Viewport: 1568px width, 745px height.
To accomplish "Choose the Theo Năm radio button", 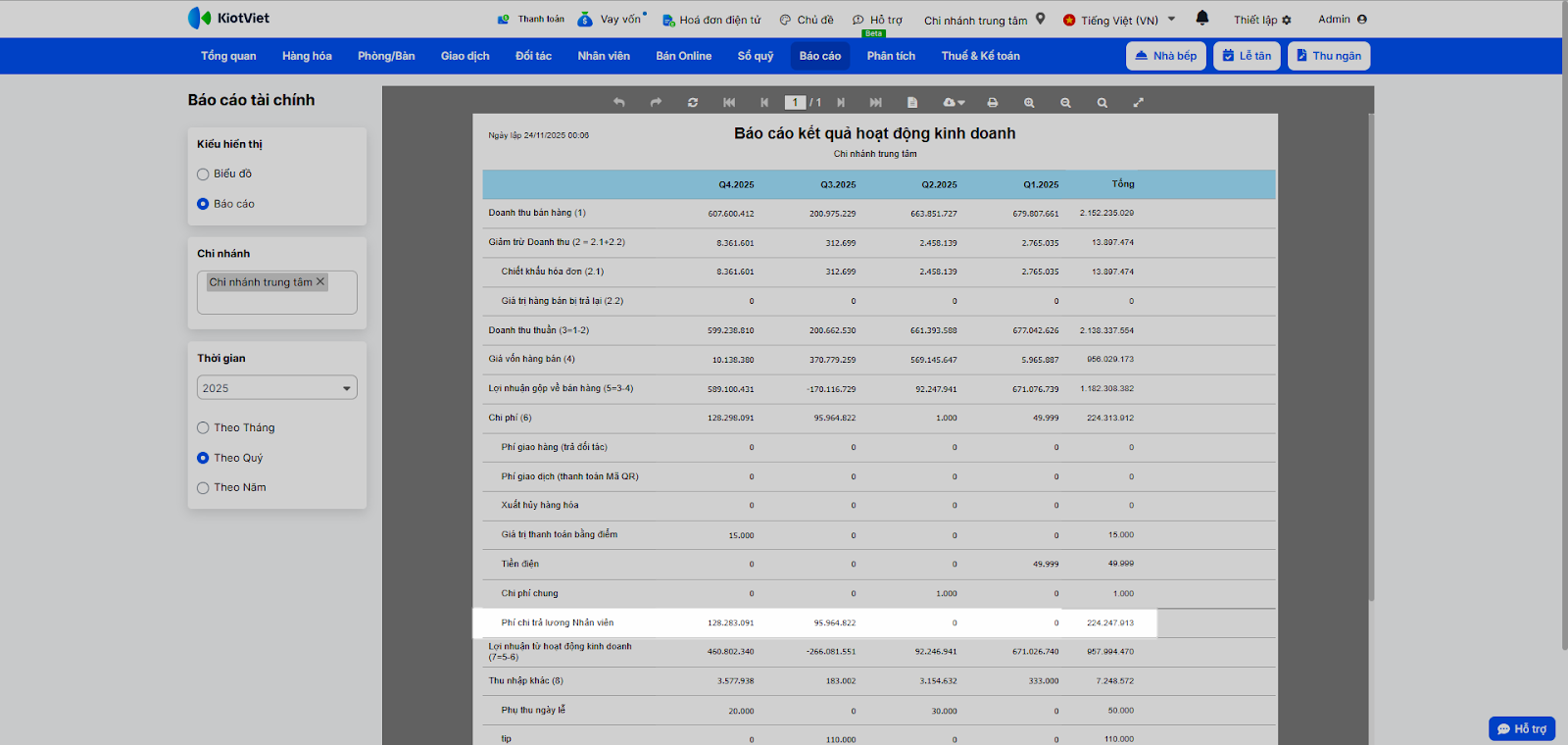I will (203, 488).
